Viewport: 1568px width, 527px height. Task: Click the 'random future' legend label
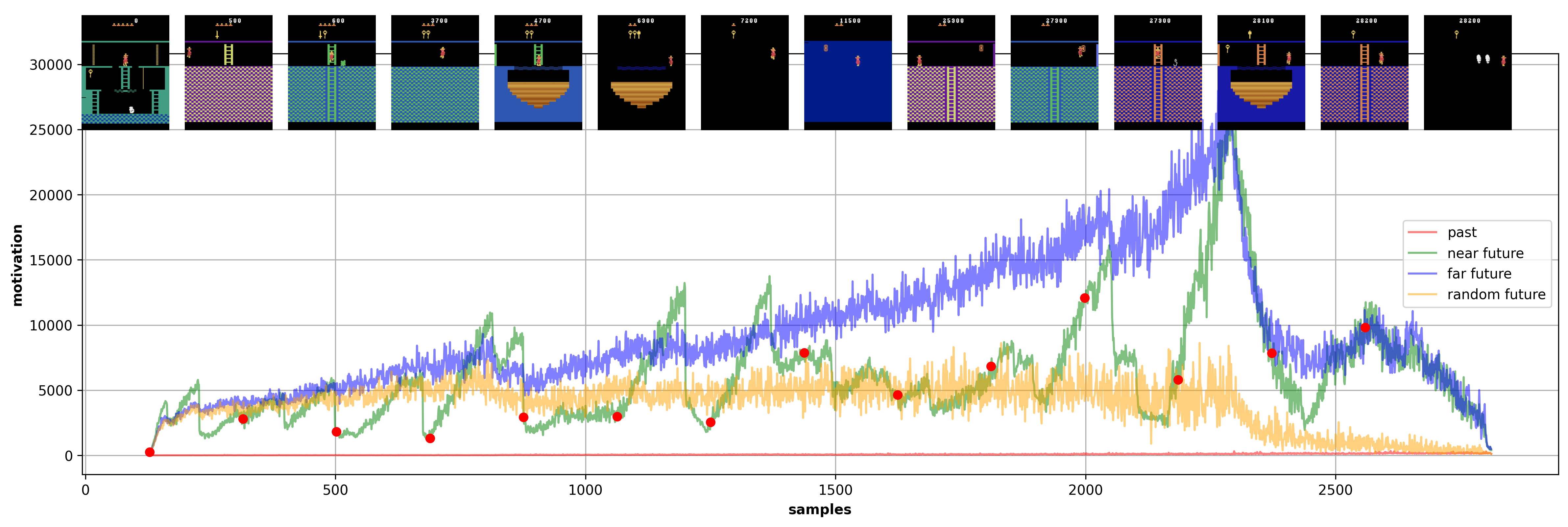(x=1496, y=295)
